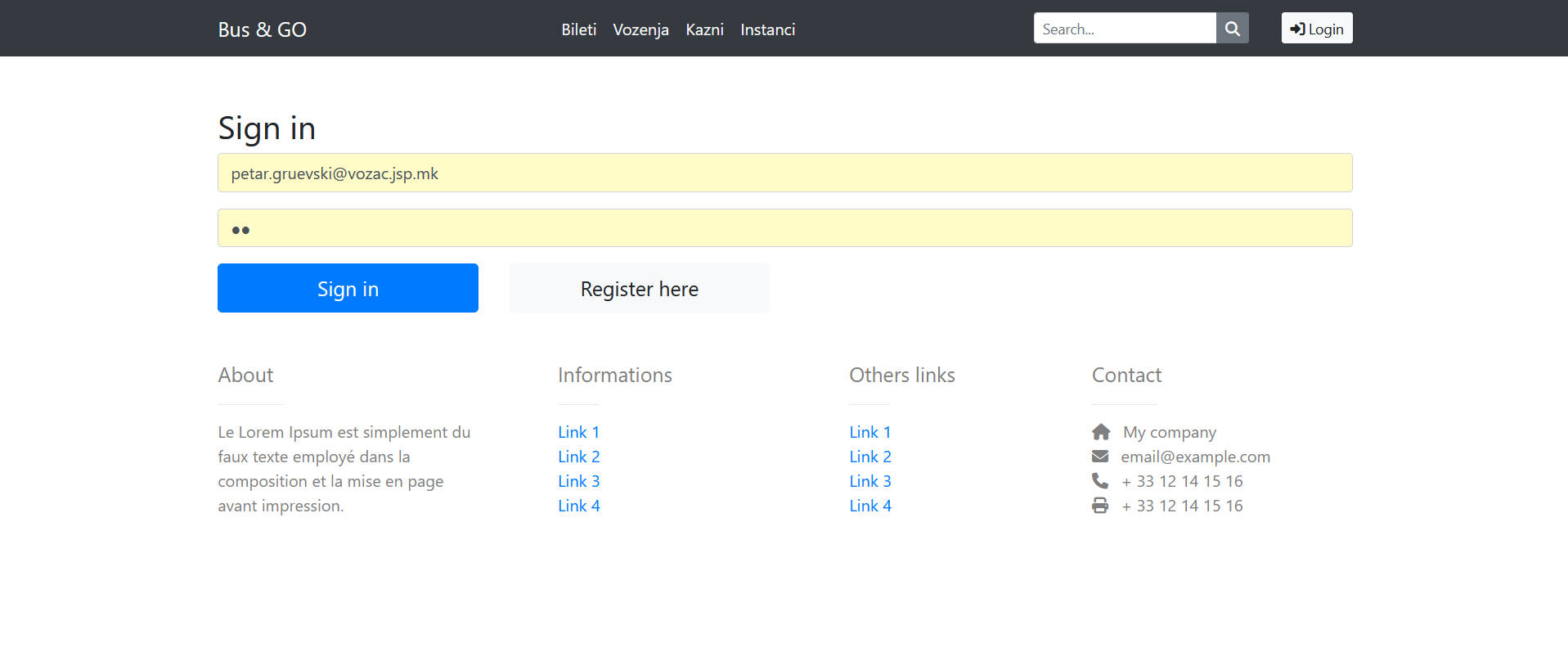
Task: Open the Kazni navigation link
Action: click(x=704, y=29)
